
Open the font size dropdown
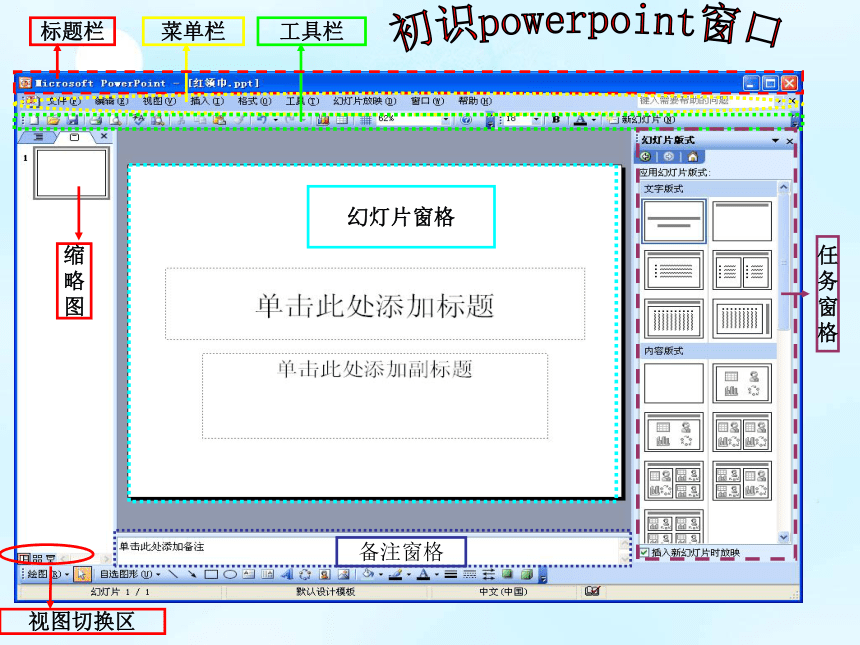535,120
